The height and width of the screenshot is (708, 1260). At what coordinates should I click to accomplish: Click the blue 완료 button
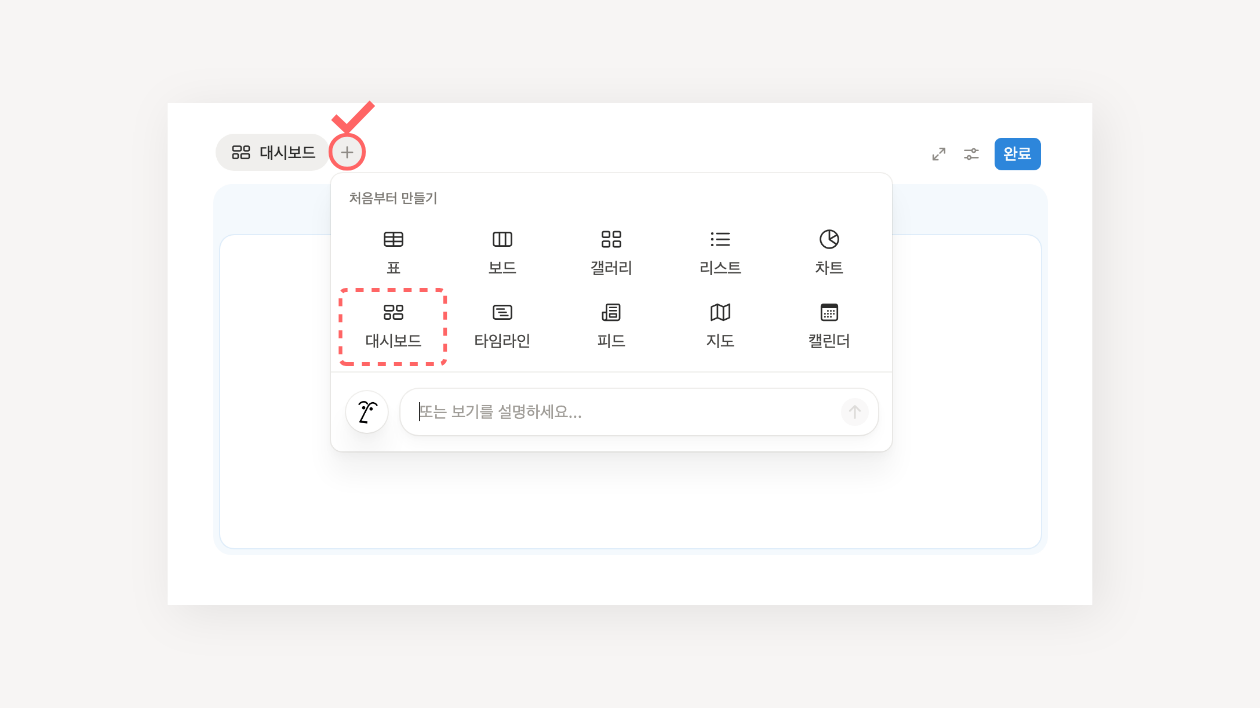[x=1017, y=154]
